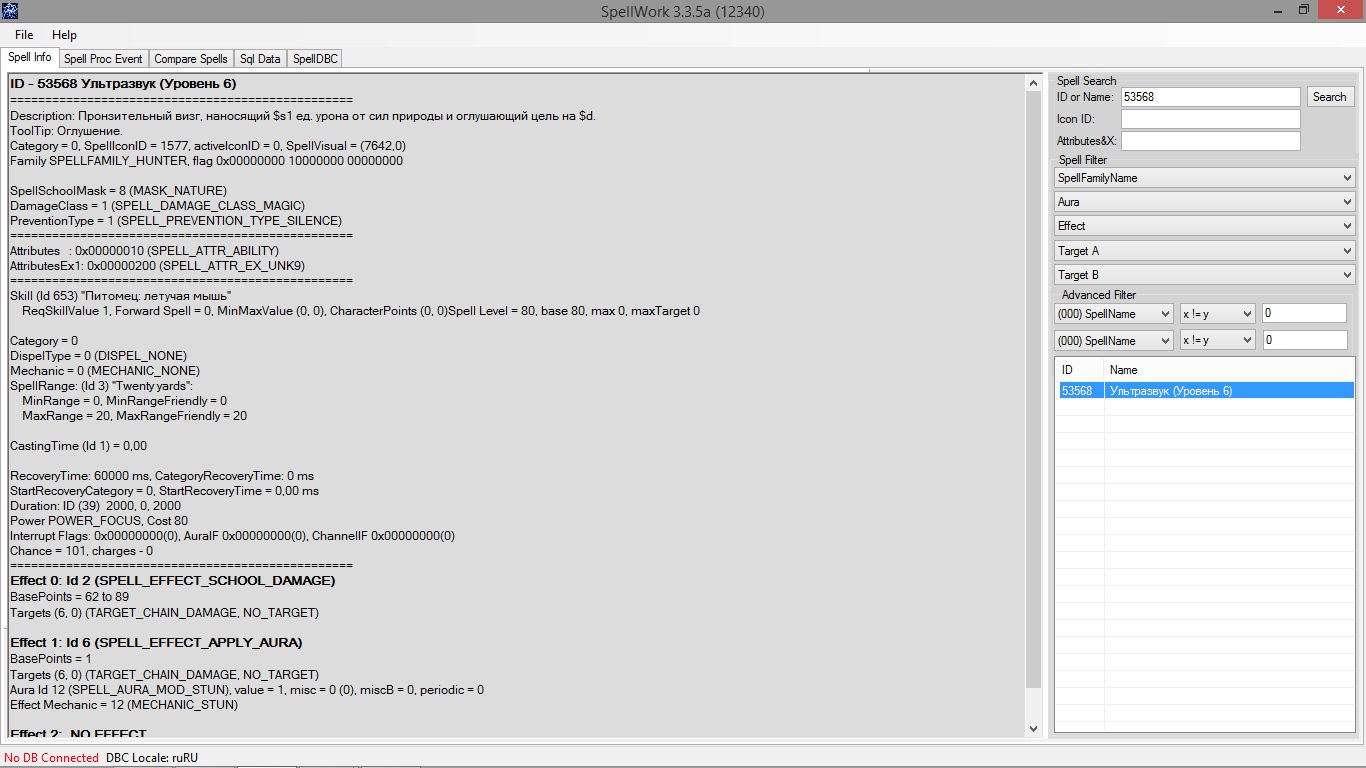Expand the SpellFamilyName filter dropdown

point(1205,178)
